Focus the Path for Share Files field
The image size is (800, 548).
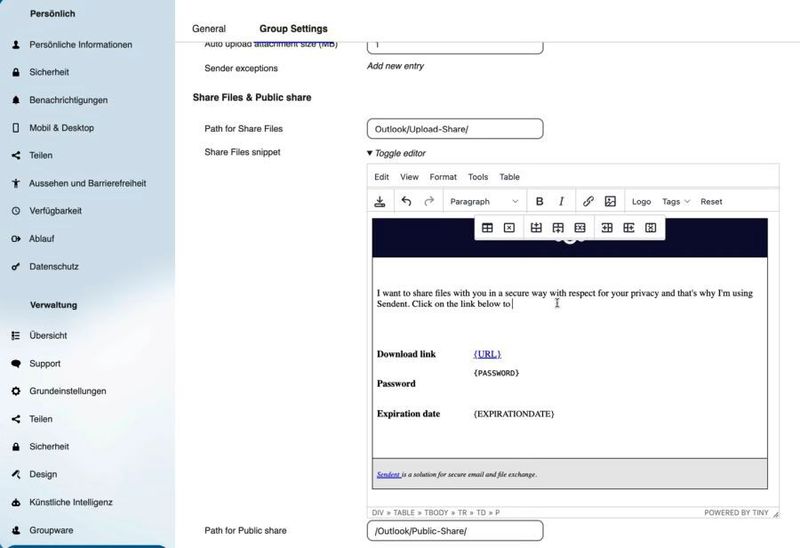coord(455,129)
